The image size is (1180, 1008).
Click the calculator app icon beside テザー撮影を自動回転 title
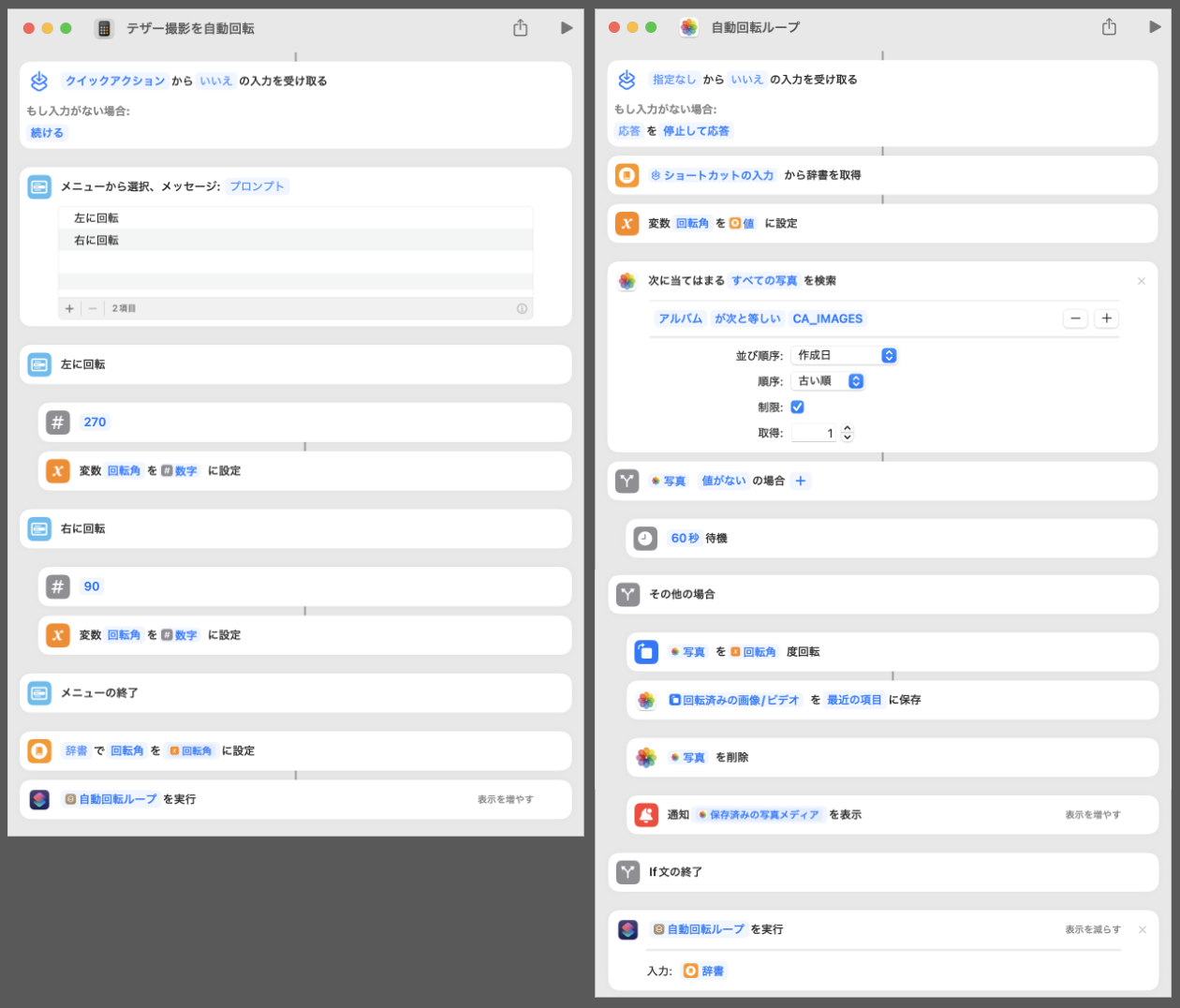click(x=104, y=29)
